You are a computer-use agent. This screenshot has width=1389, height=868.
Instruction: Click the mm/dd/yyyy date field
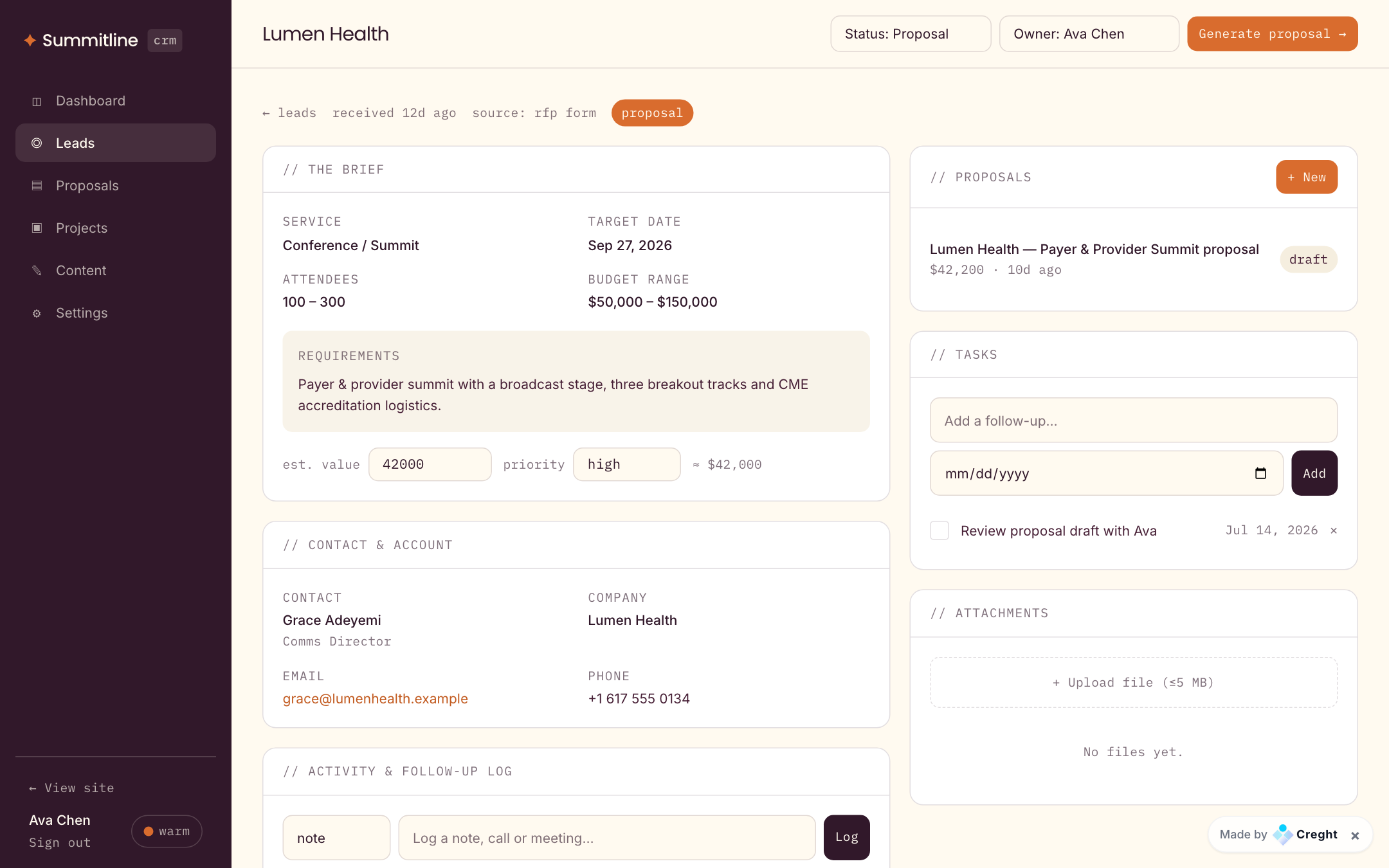[1107, 473]
